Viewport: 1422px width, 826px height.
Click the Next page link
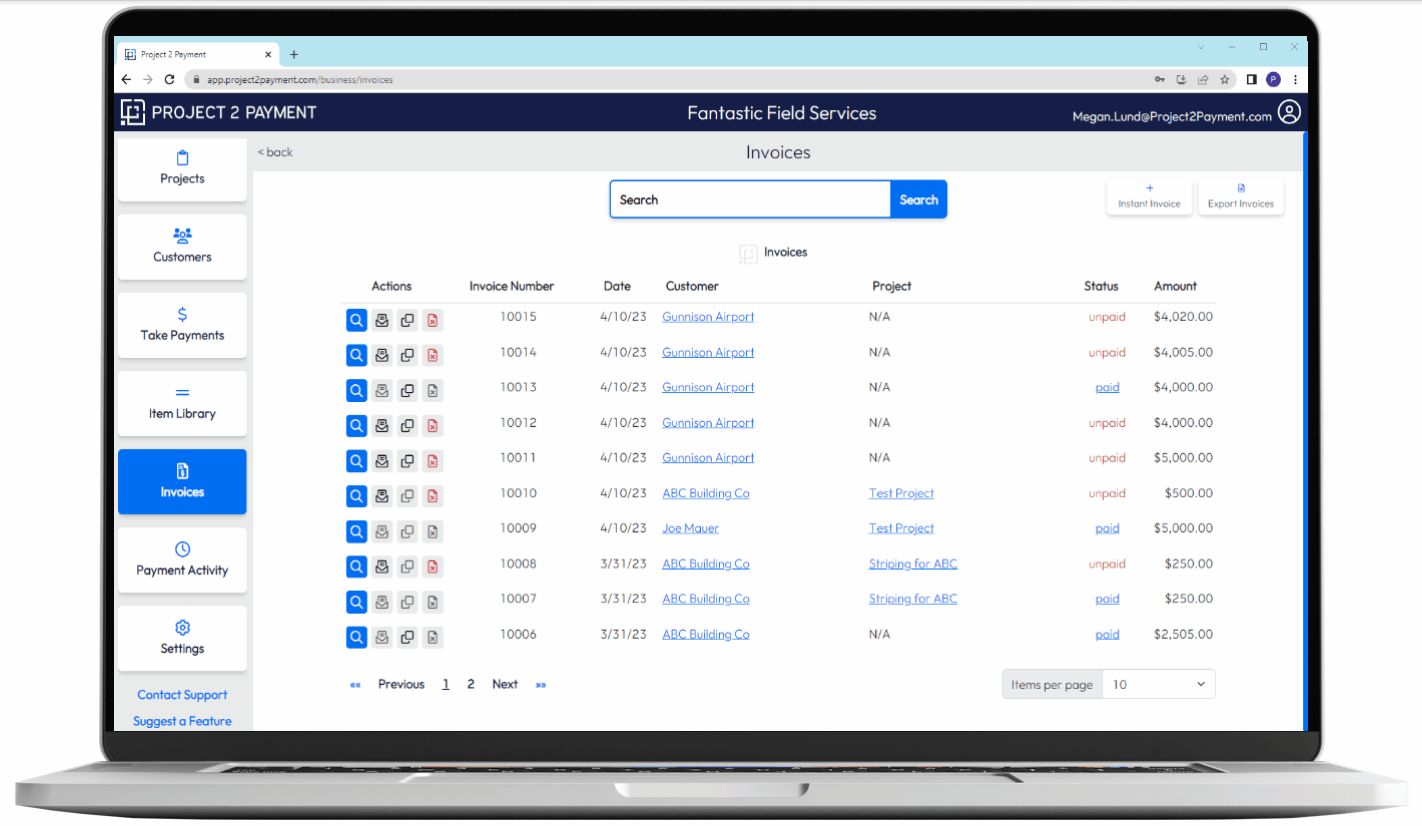pyautogui.click(x=505, y=685)
